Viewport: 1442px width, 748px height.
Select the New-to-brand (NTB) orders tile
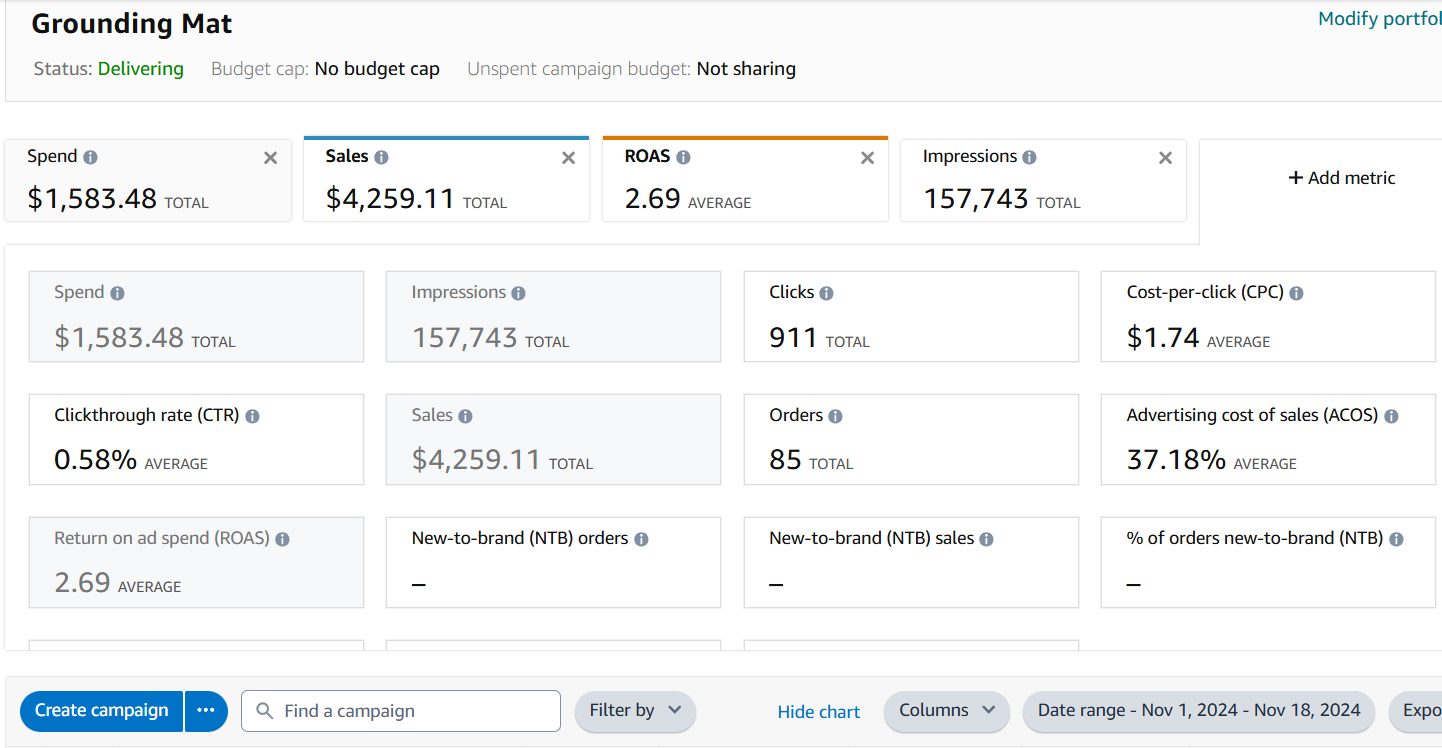(553, 562)
